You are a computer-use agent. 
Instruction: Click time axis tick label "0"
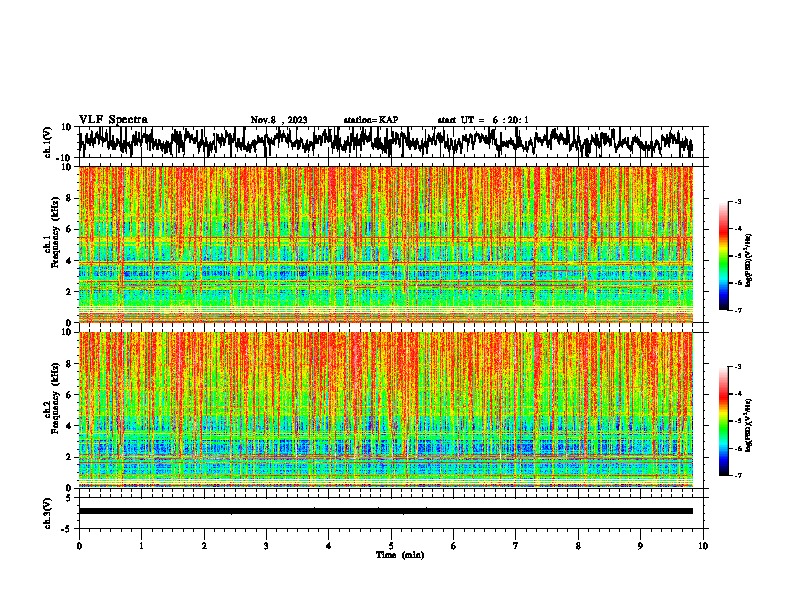pyautogui.click(x=79, y=546)
